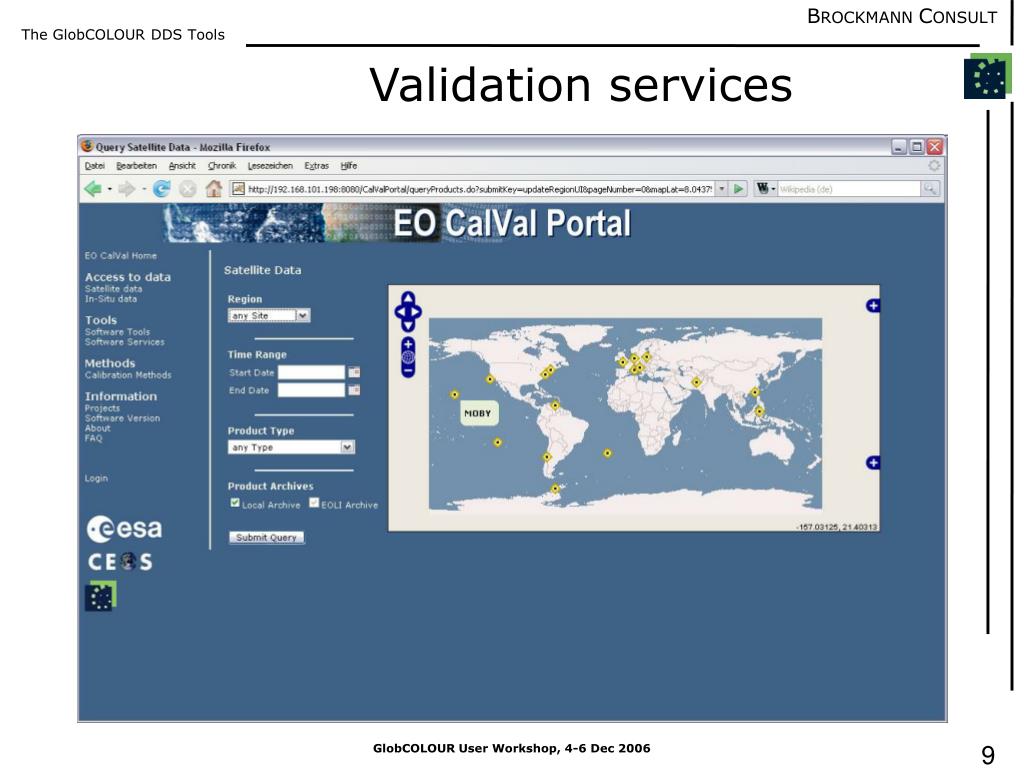This screenshot has width=1024, height=768.
Task: Click the Wikipedia (de) search field
Action: pos(849,189)
